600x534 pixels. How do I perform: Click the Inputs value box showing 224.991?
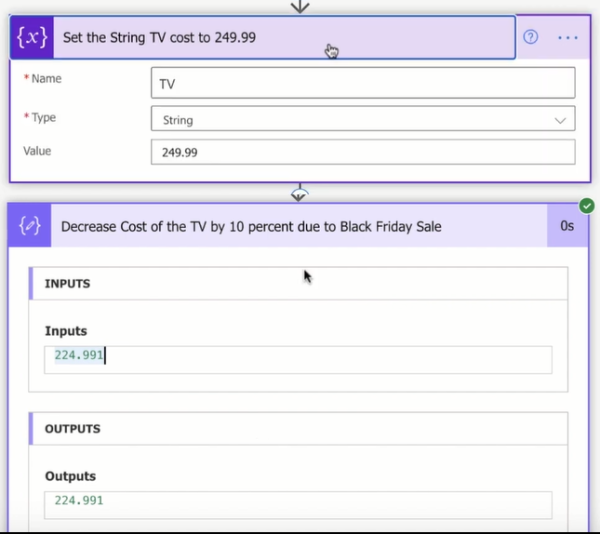pos(298,360)
